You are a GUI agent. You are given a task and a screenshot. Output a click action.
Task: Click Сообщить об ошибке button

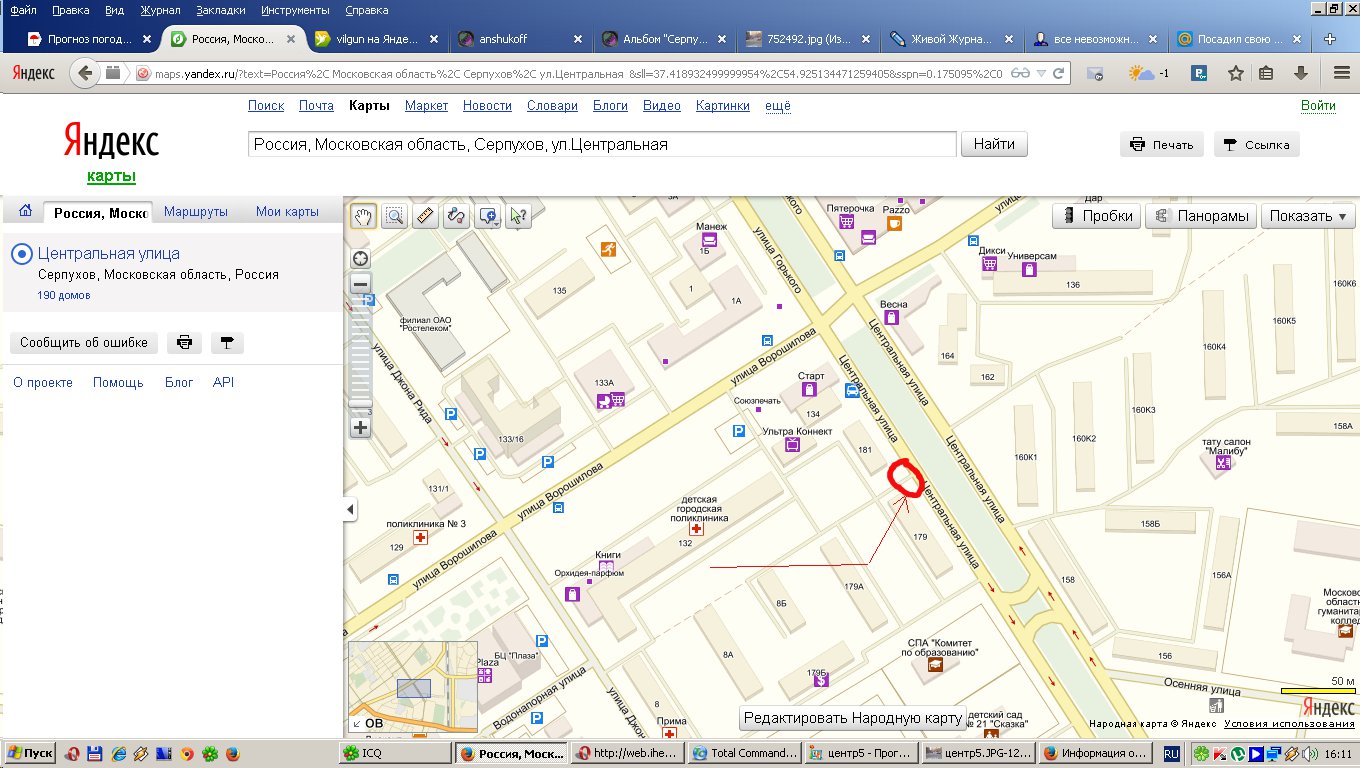point(84,342)
